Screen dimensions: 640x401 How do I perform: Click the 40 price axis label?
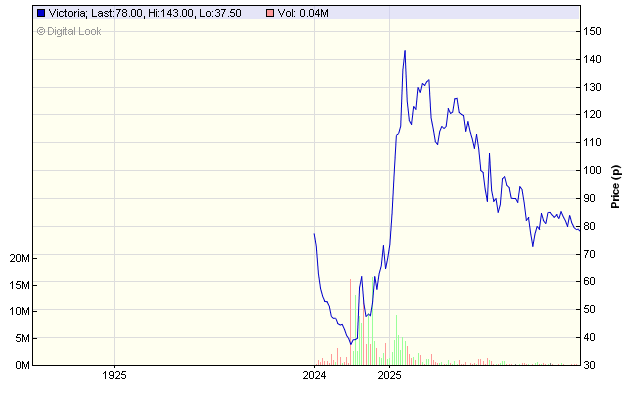(x=589, y=337)
